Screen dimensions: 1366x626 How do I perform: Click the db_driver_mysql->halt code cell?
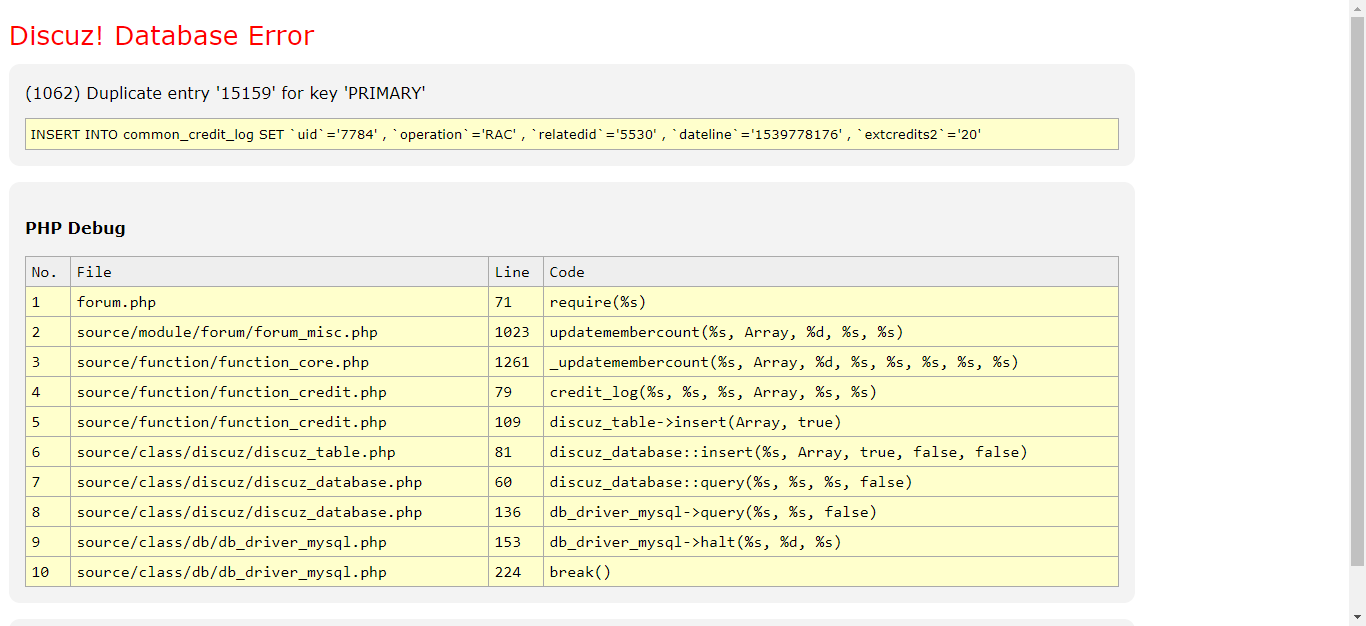point(831,542)
